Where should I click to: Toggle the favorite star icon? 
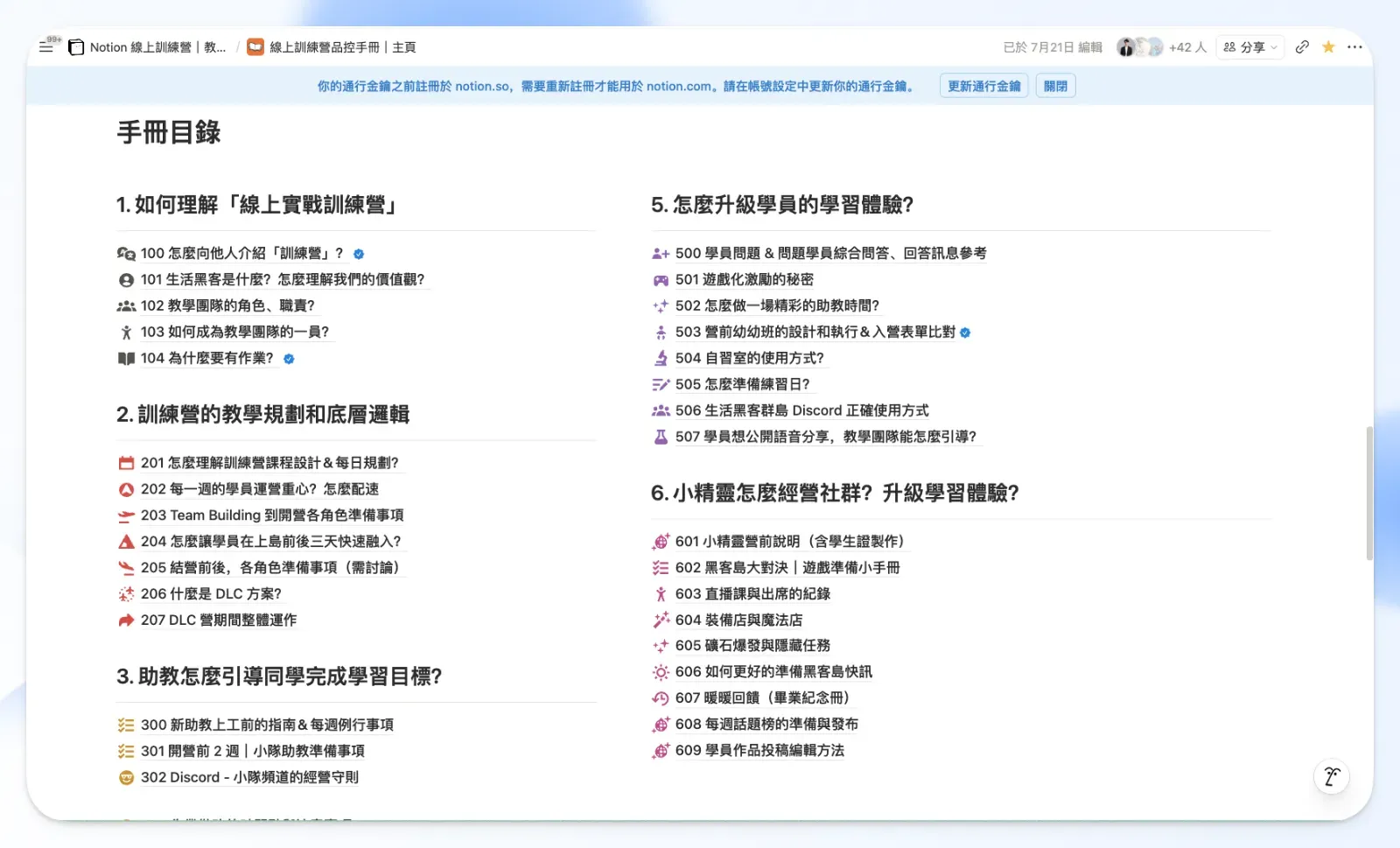tap(1328, 47)
